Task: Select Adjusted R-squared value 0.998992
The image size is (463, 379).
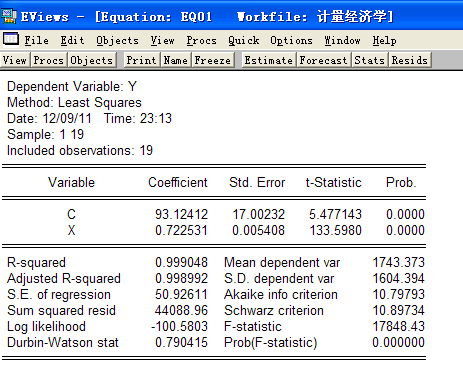Action: (x=181, y=278)
